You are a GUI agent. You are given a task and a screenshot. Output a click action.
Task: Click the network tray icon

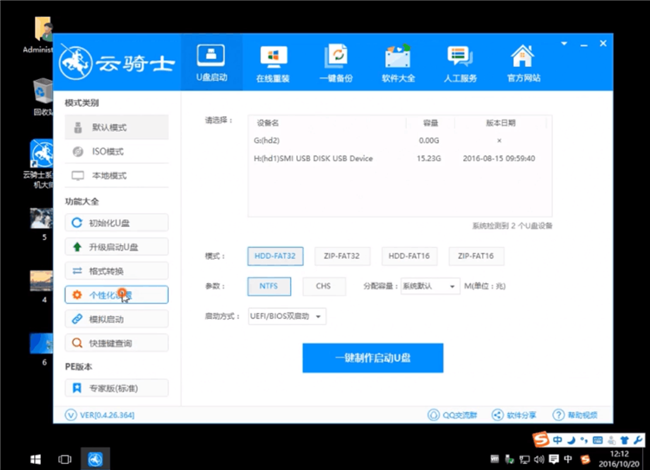tap(524, 459)
